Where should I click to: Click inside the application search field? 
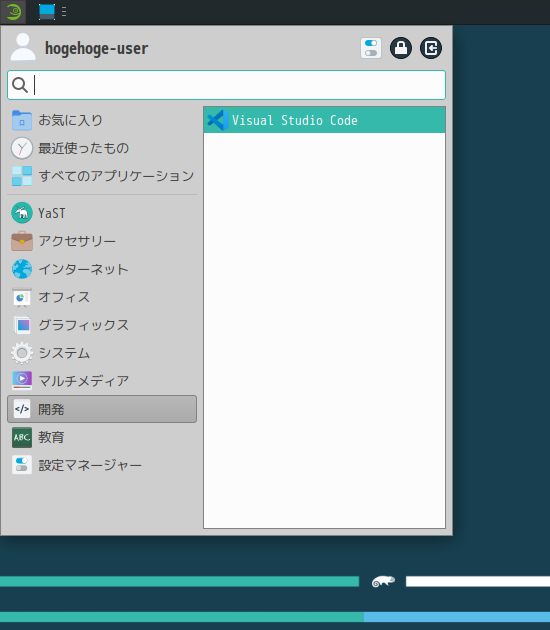pyautogui.click(x=227, y=85)
